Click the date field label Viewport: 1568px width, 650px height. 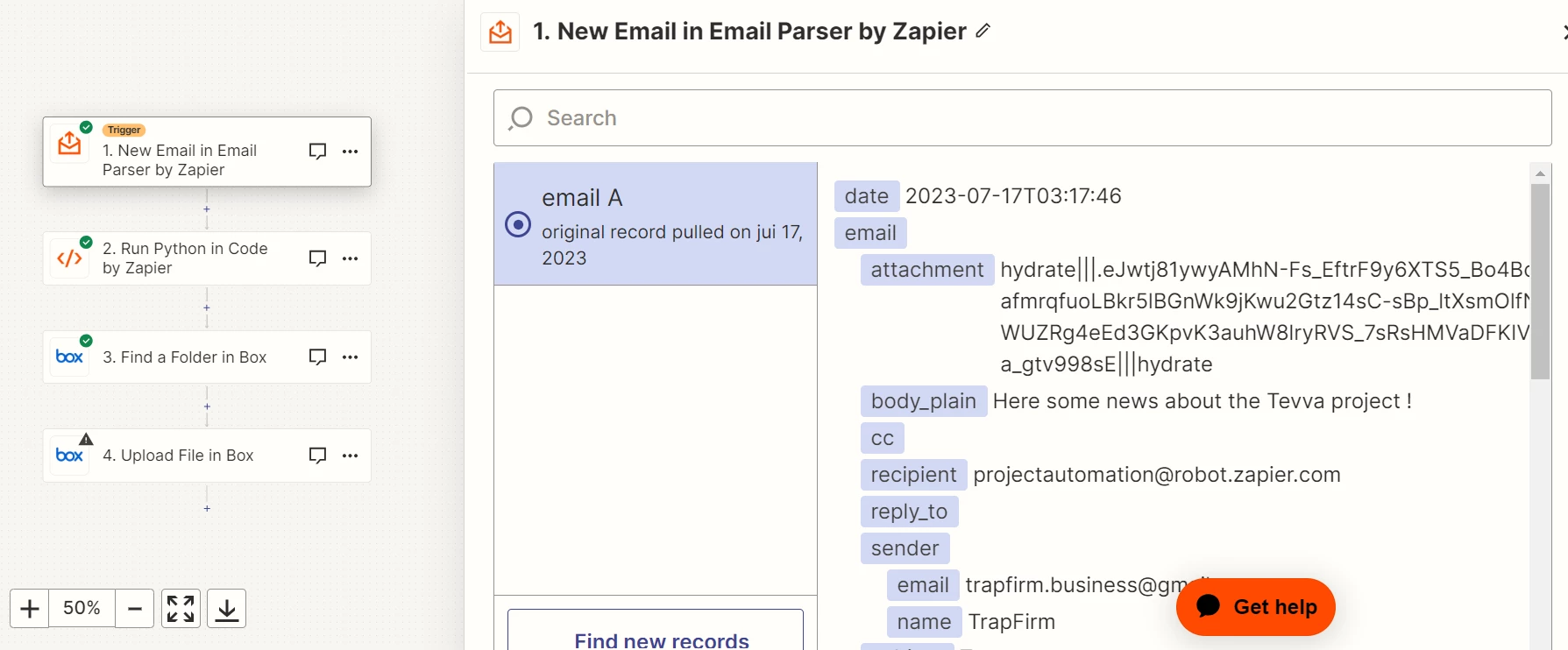coord(867,196)
